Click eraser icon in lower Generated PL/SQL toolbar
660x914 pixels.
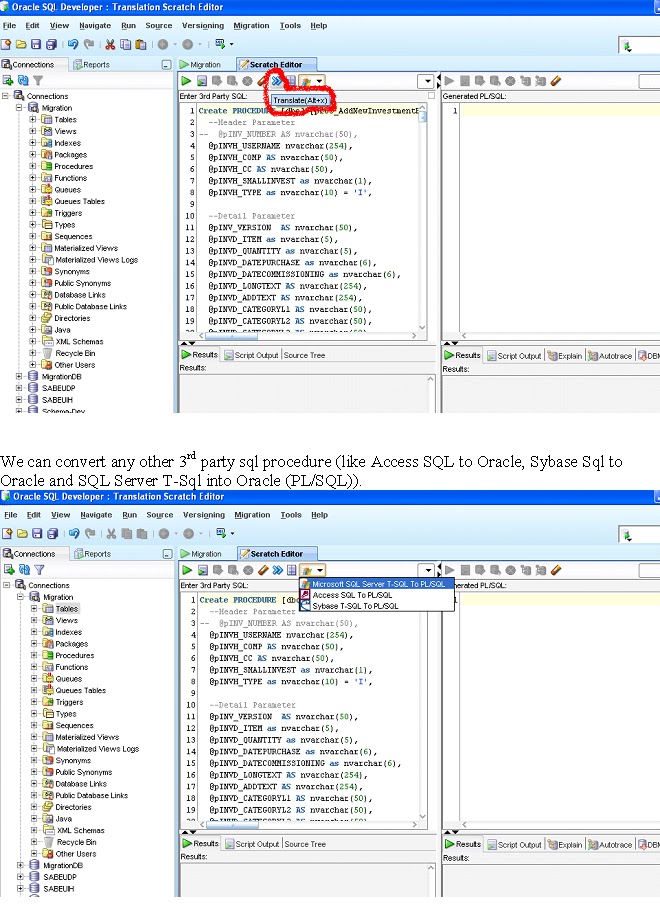coord(556,570)
